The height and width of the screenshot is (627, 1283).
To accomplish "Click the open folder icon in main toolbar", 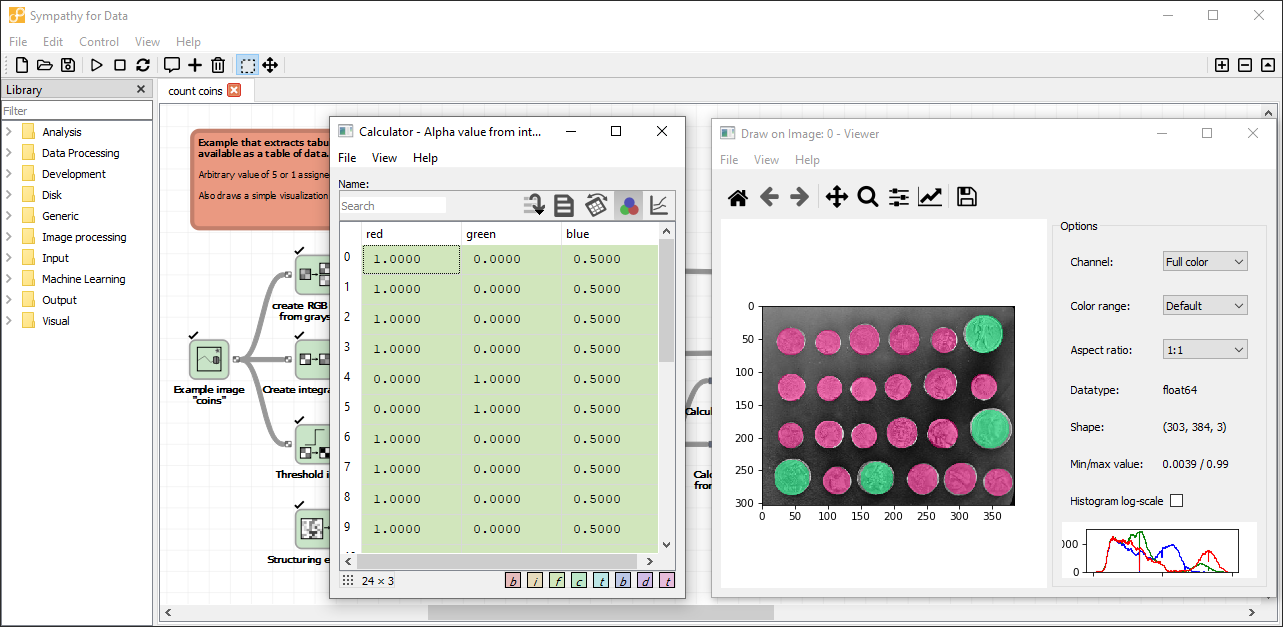I will pos(45,65).
